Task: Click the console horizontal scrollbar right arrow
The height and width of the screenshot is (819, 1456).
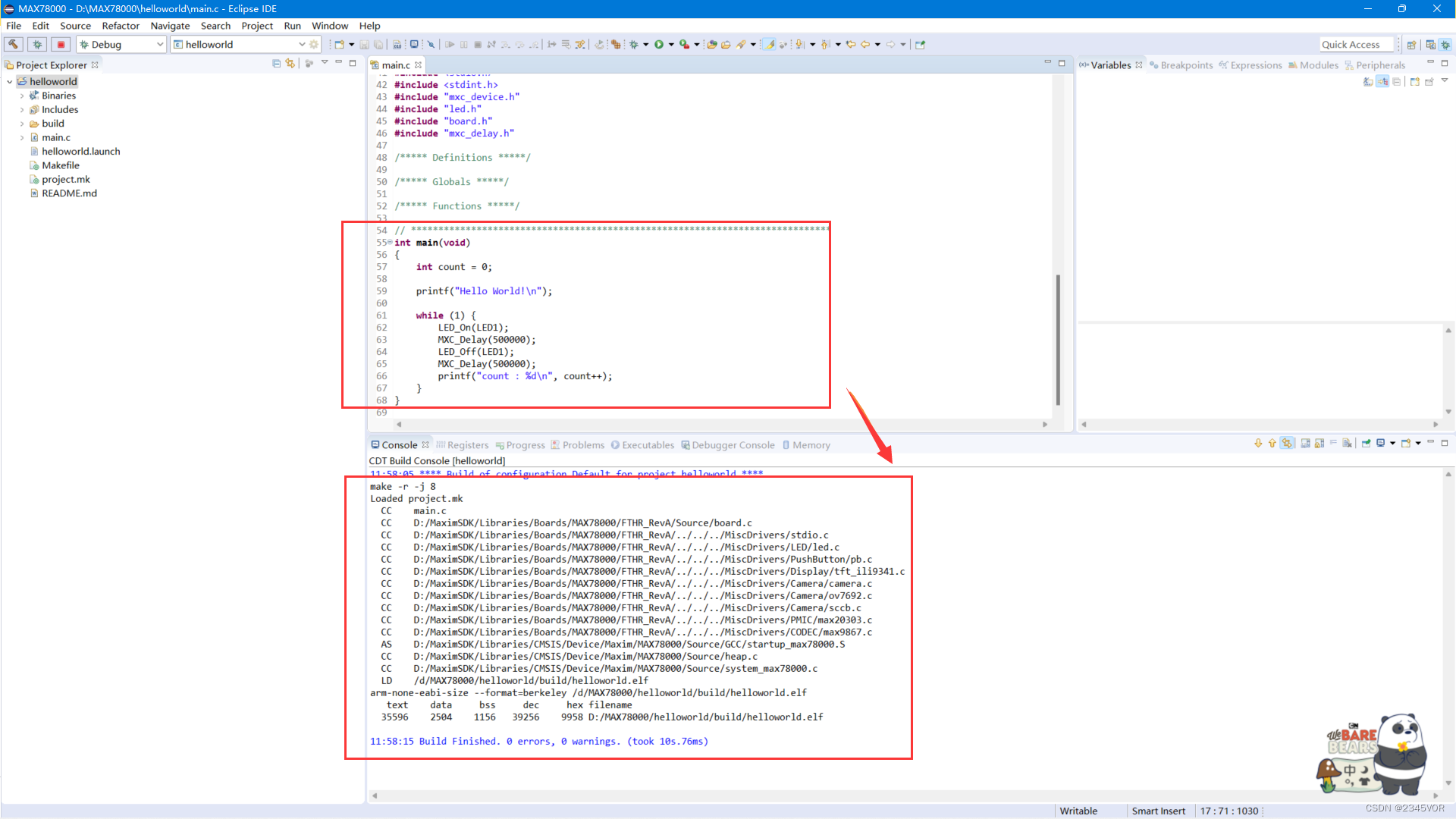Action: tap(1435, 795)
